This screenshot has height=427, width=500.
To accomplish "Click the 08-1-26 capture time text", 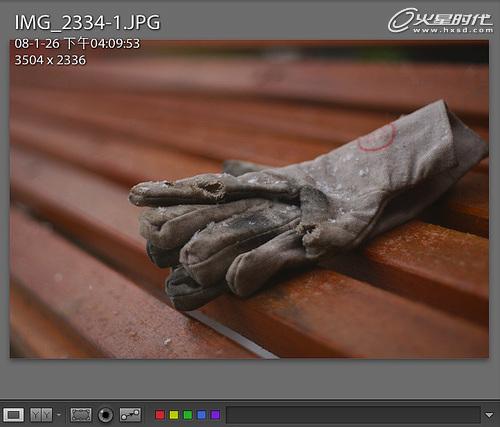I will (77, 44).
